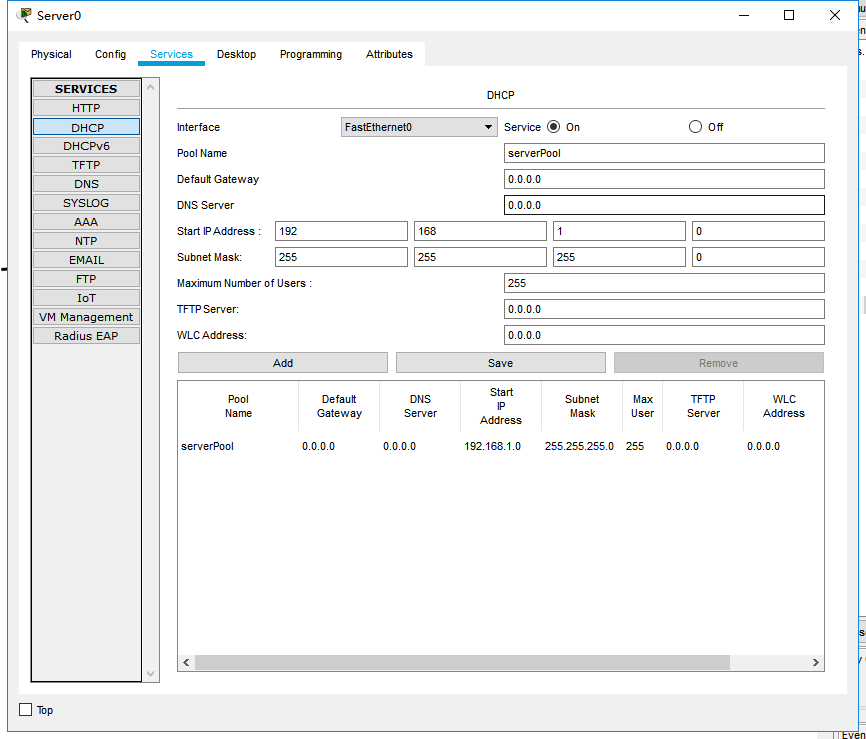866x739 pixels.
Task: Switch to the Config tab
Action: click(110, 54)
